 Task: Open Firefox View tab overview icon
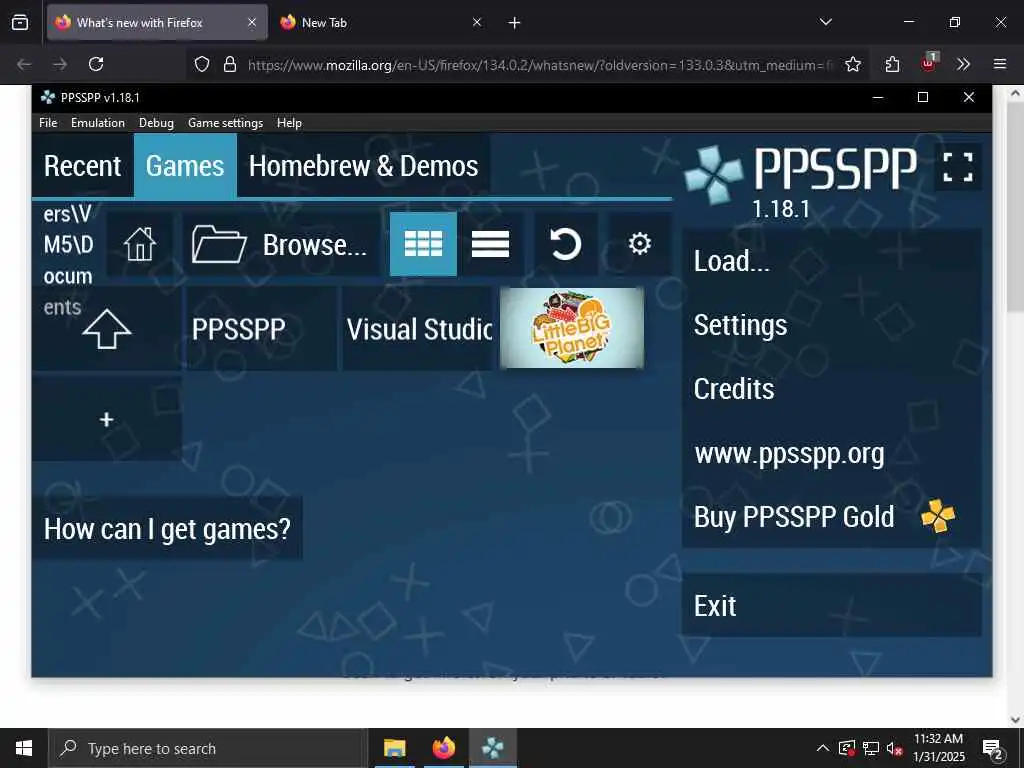tap(20, 23)
